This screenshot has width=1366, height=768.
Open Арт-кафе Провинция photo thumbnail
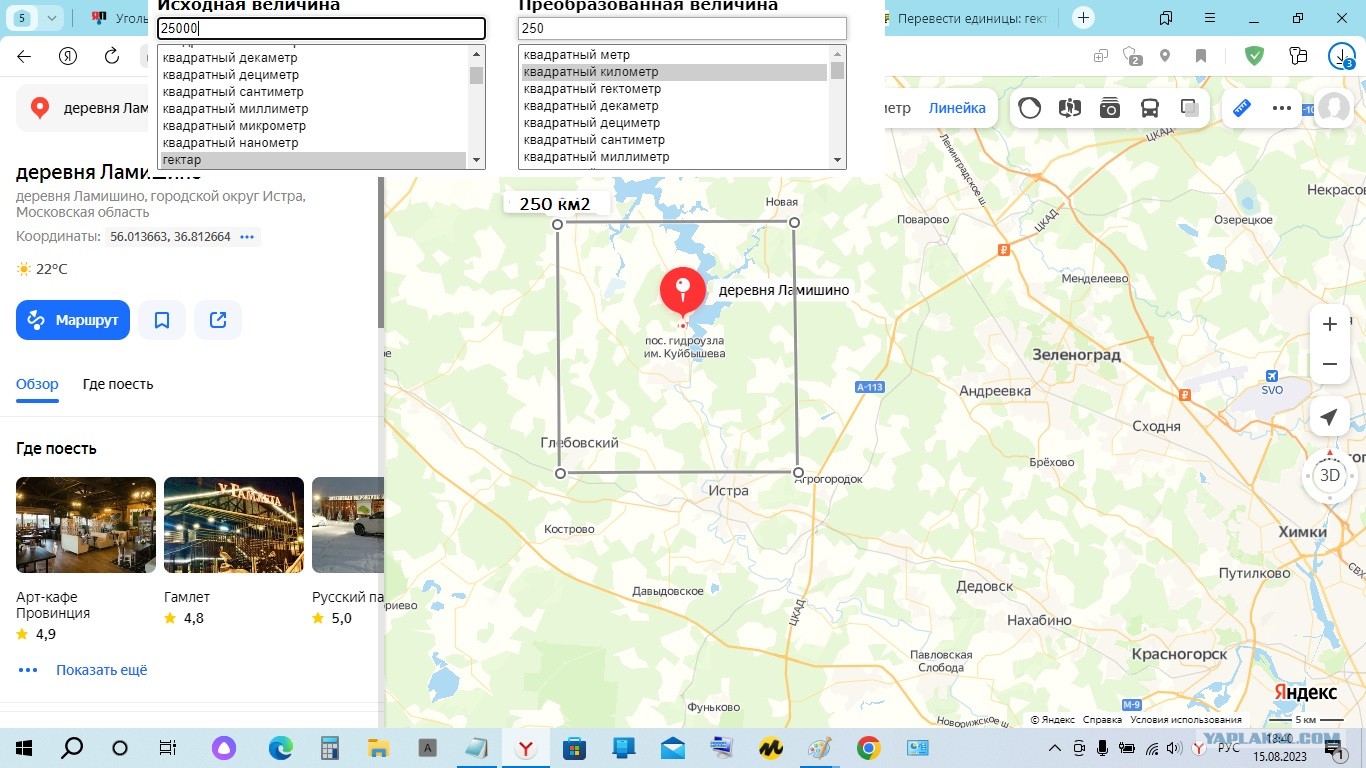click(x=86, y=525)
